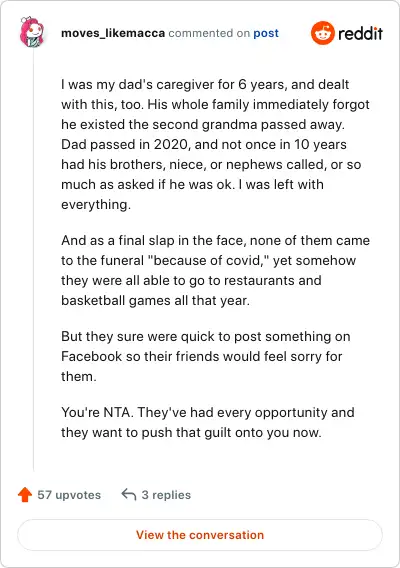
Task: Open the blue "post" link
Action: pos(266,33)
